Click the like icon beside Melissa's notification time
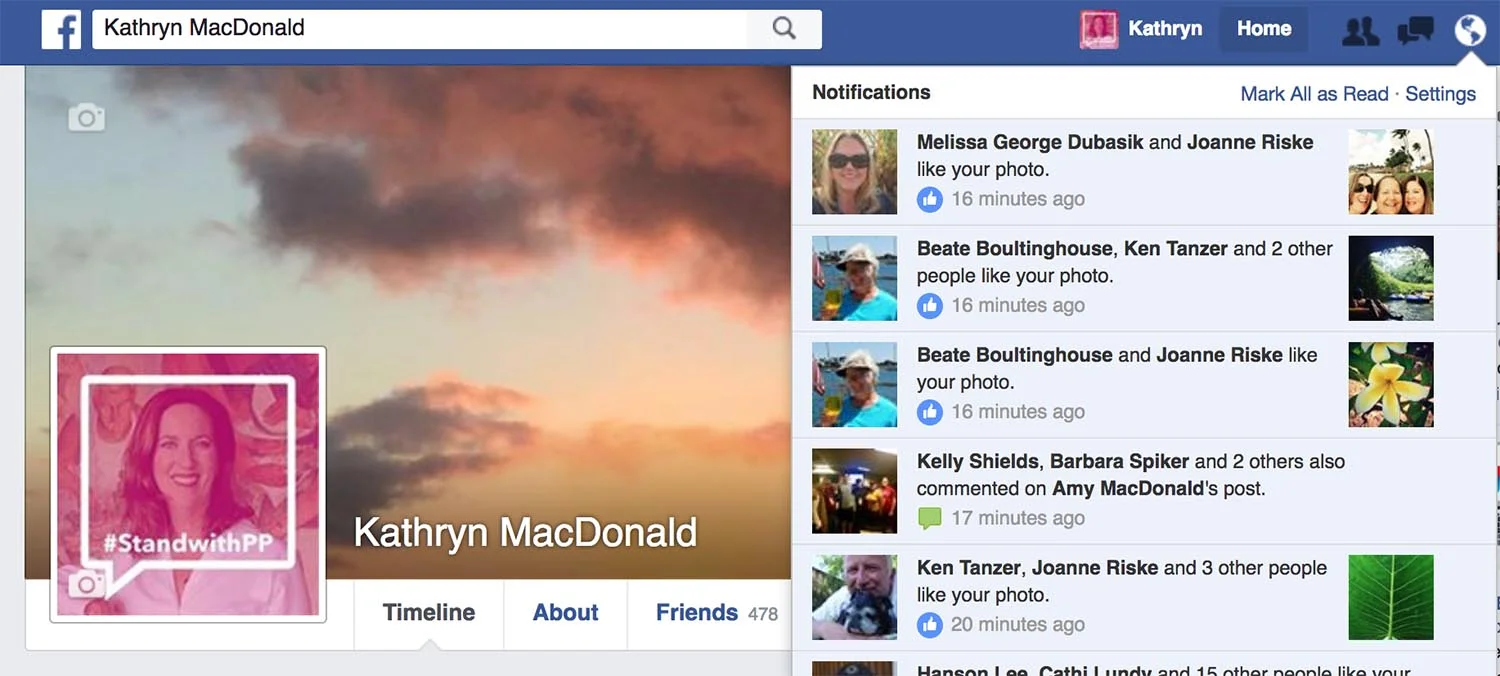 (930, 199)
